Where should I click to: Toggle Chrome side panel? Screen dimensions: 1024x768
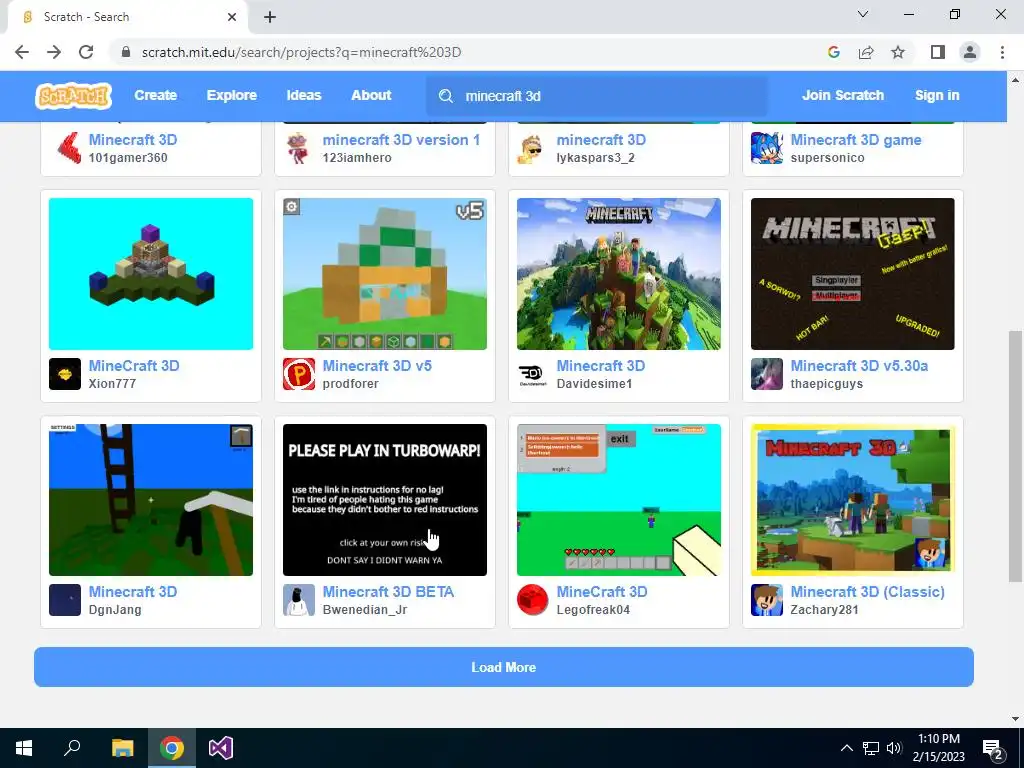(x=938, y=52)
